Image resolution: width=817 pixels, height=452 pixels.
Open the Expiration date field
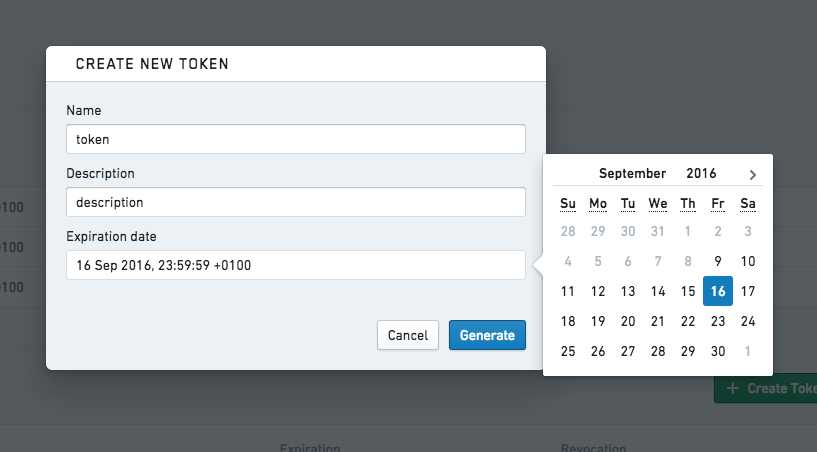[x=296, y=265]
